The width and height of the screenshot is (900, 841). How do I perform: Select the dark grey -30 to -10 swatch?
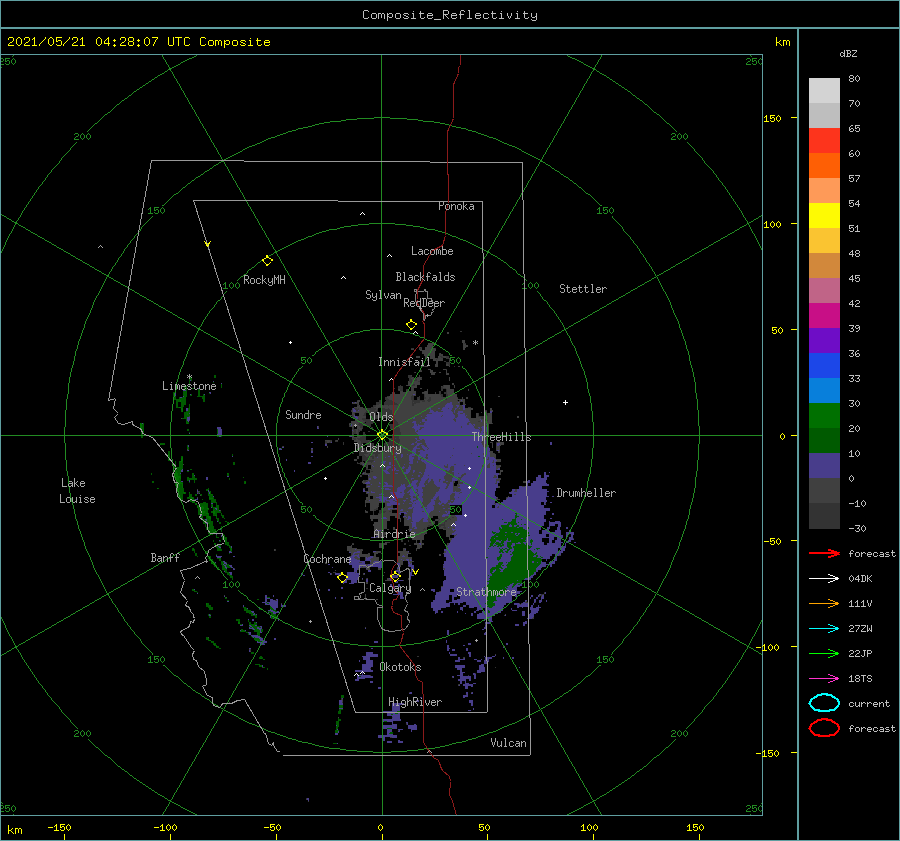tap(824, 516)
